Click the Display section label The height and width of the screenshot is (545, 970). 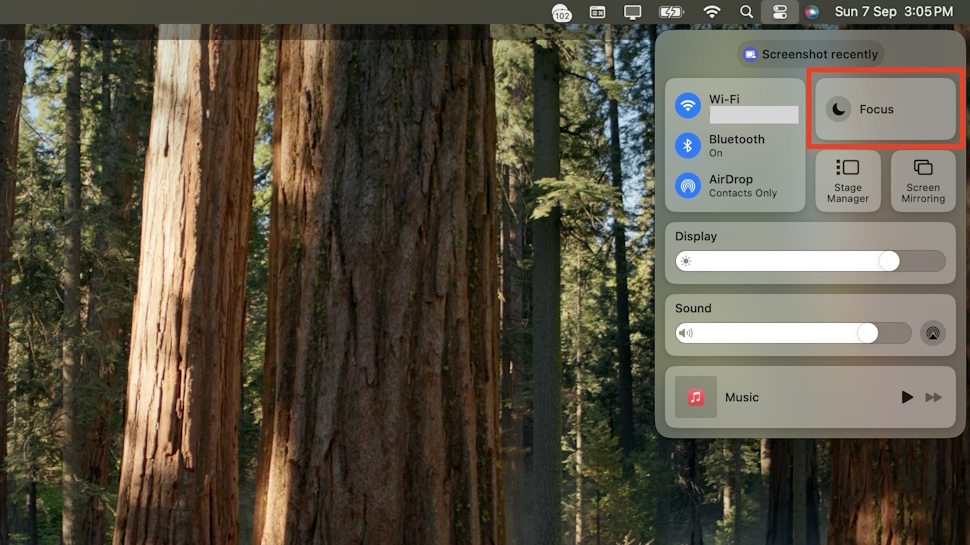coord(696,236)
